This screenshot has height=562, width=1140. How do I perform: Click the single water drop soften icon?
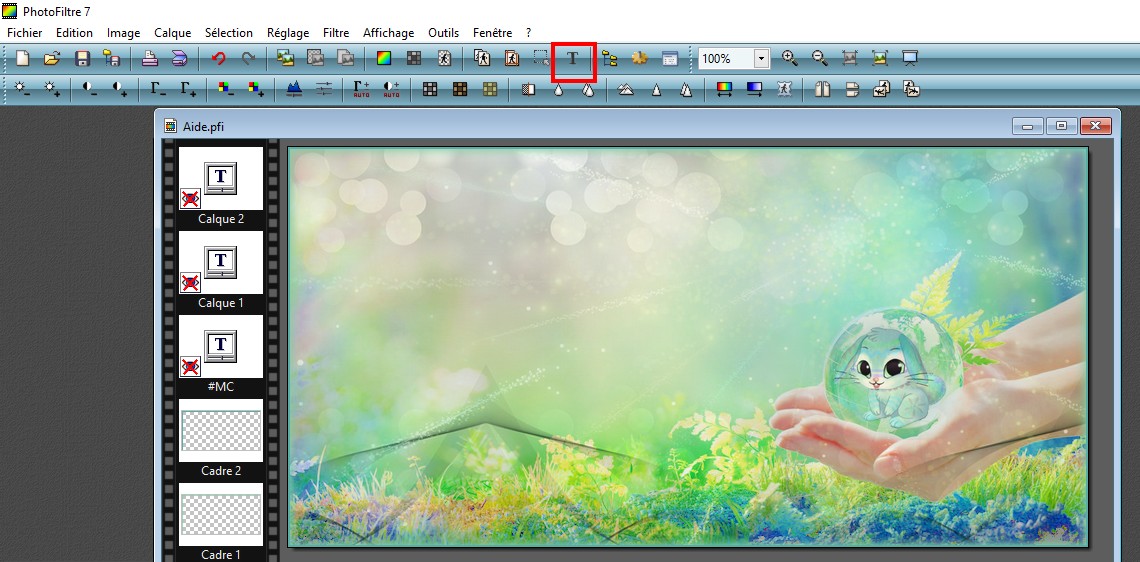[558, 89]
